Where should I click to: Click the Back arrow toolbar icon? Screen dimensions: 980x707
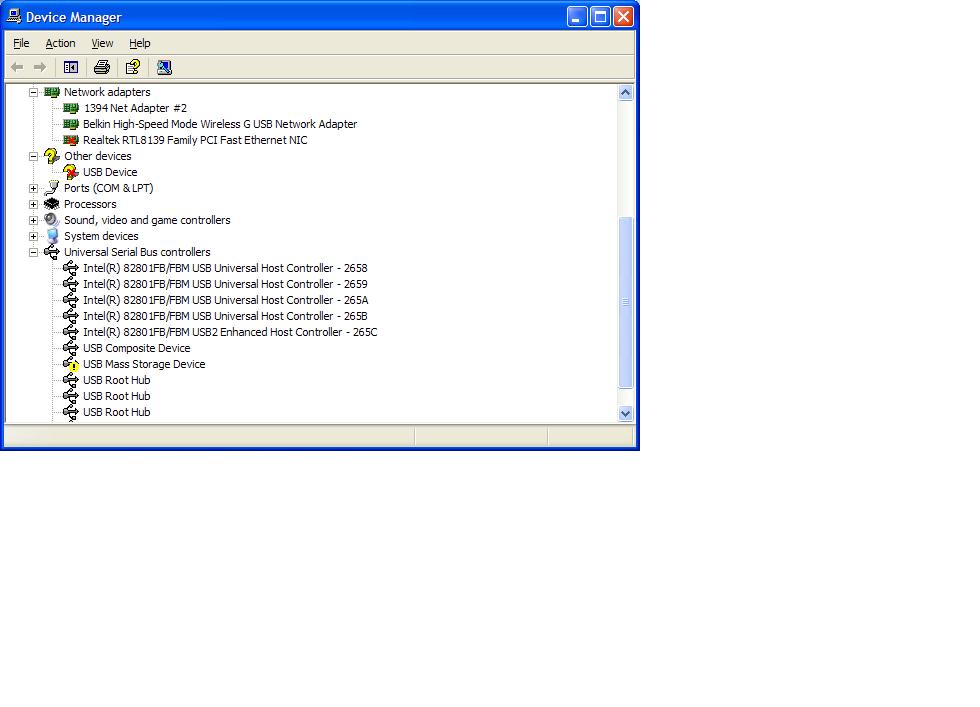pos(17,67)
